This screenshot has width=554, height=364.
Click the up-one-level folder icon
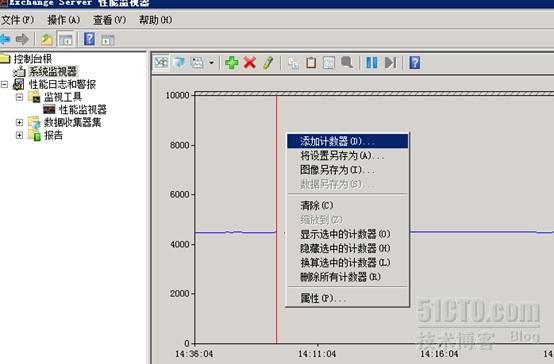[47, 39]
